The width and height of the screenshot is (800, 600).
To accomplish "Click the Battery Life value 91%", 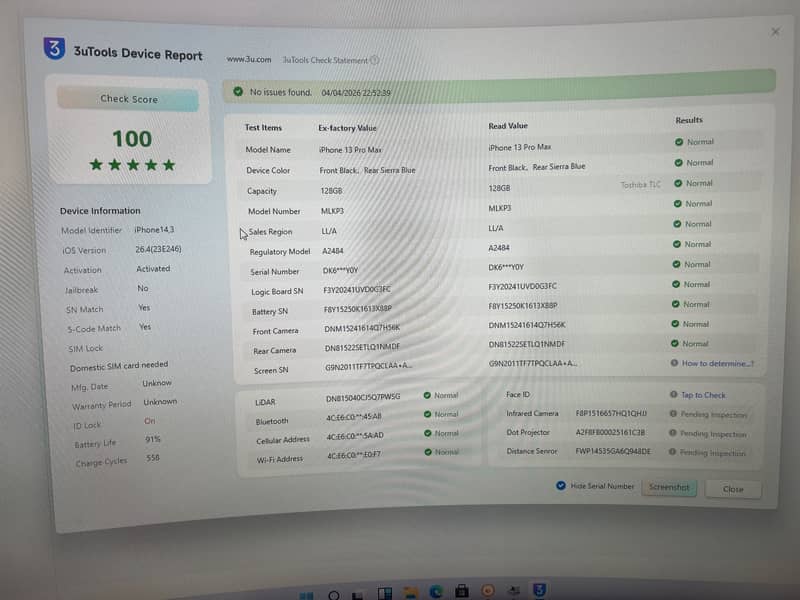I will point(153,439).
